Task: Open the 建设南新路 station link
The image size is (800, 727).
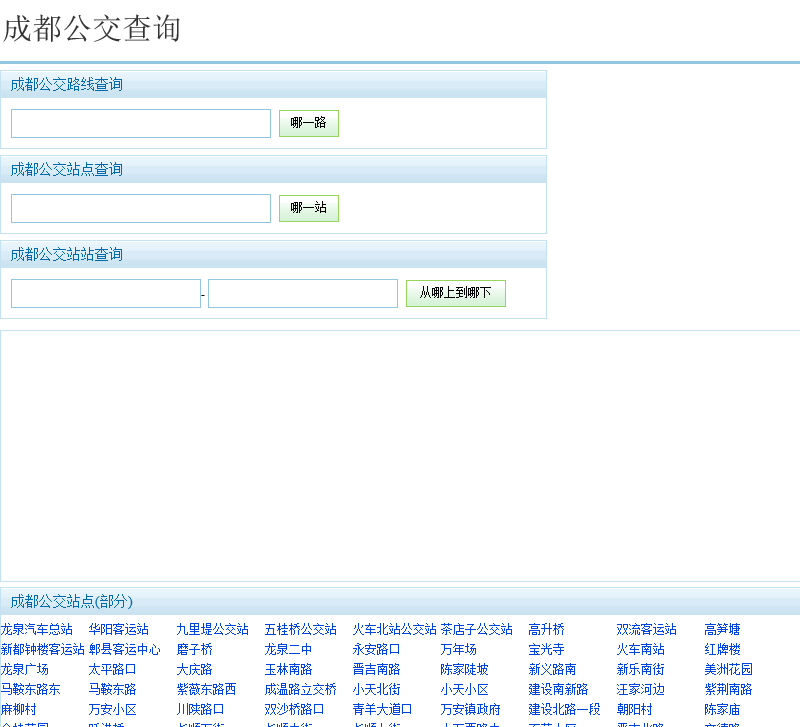Action: pyautogui.click(x=559, y=690)
